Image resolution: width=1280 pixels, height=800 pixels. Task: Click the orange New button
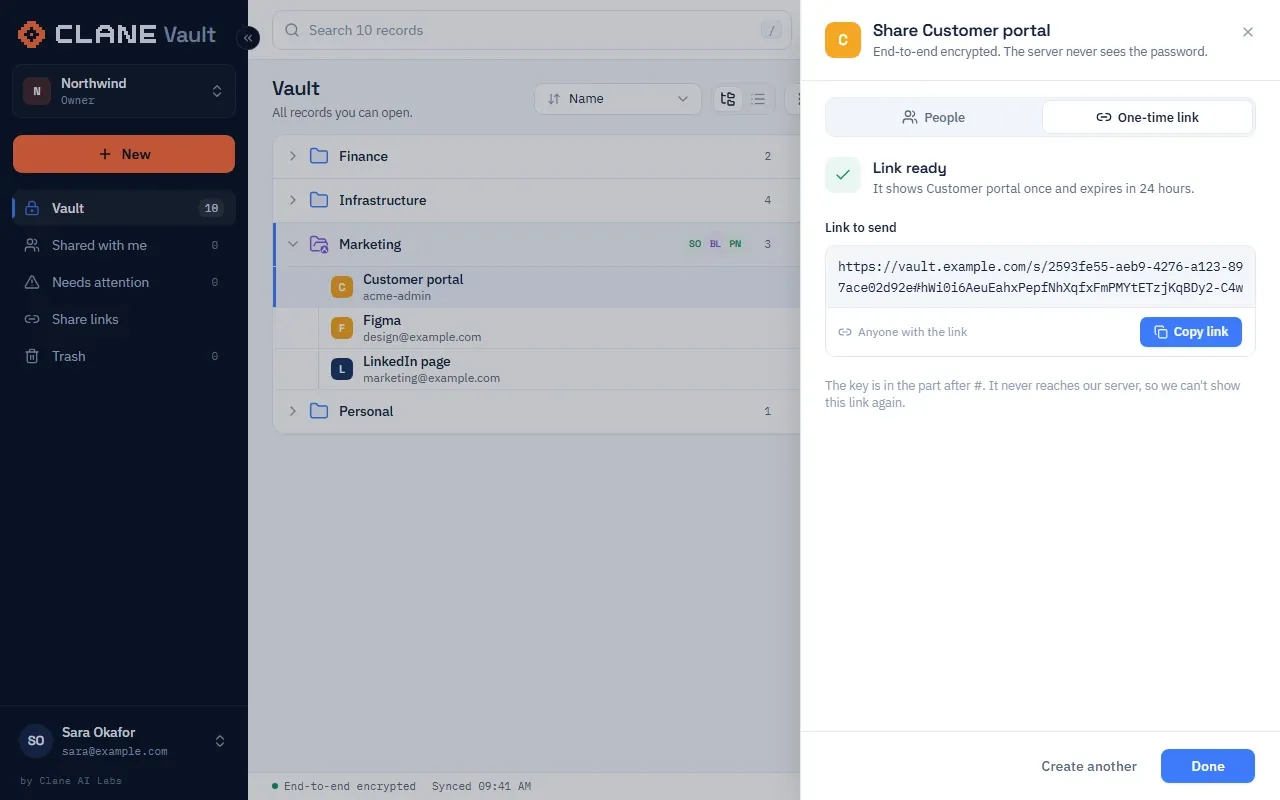click(x=124, y=154)
